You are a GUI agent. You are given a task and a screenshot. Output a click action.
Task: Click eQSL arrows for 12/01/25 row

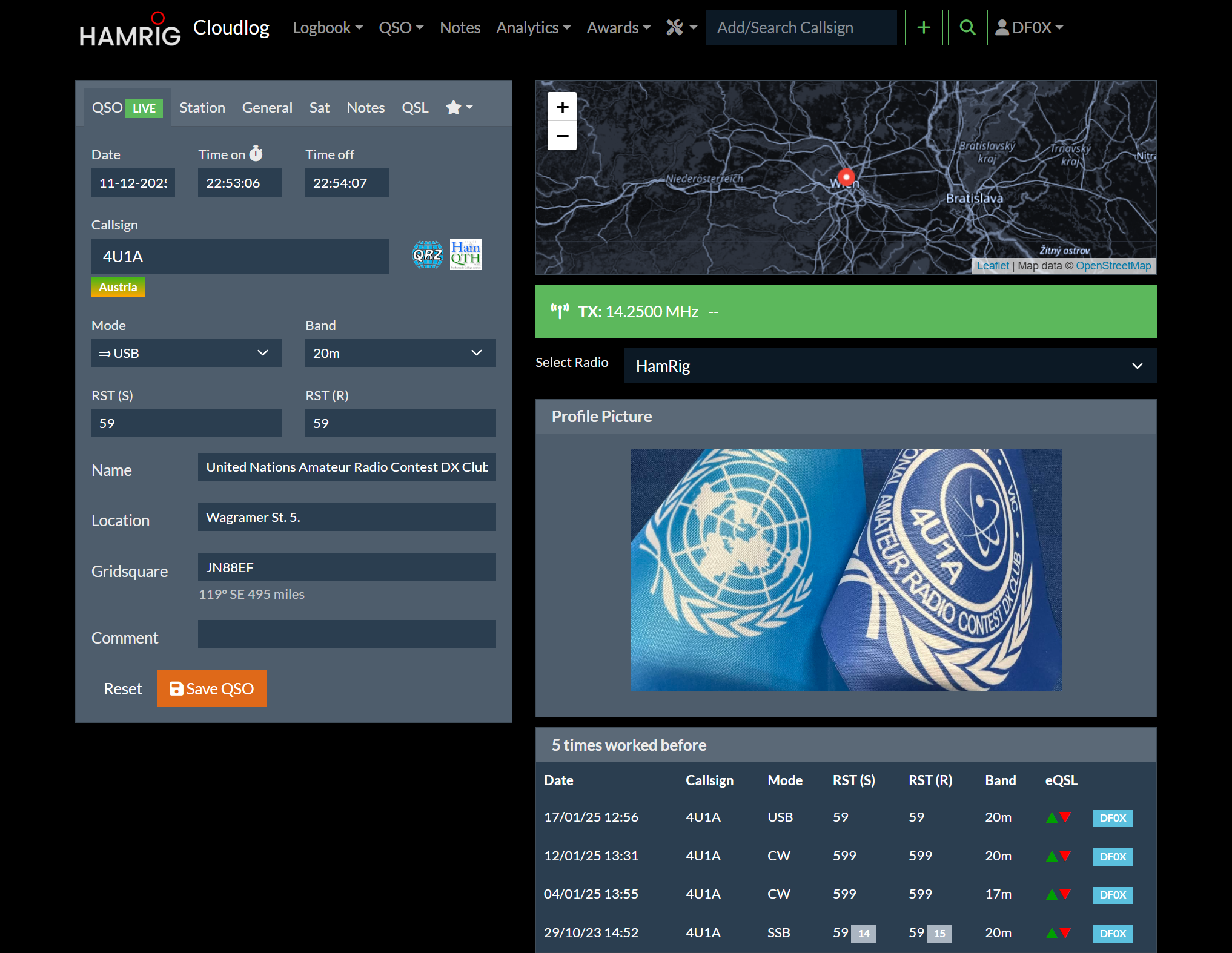pyautogui.click(x=1059, y=856)
